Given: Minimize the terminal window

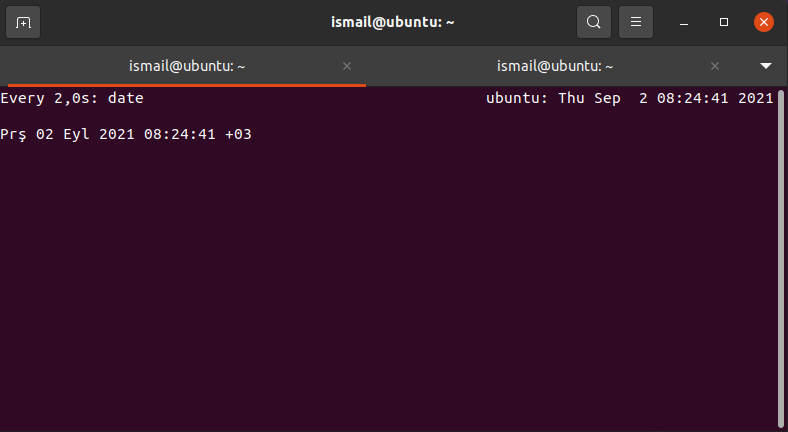Looking at the screenshot, I should tap(683, 22).
